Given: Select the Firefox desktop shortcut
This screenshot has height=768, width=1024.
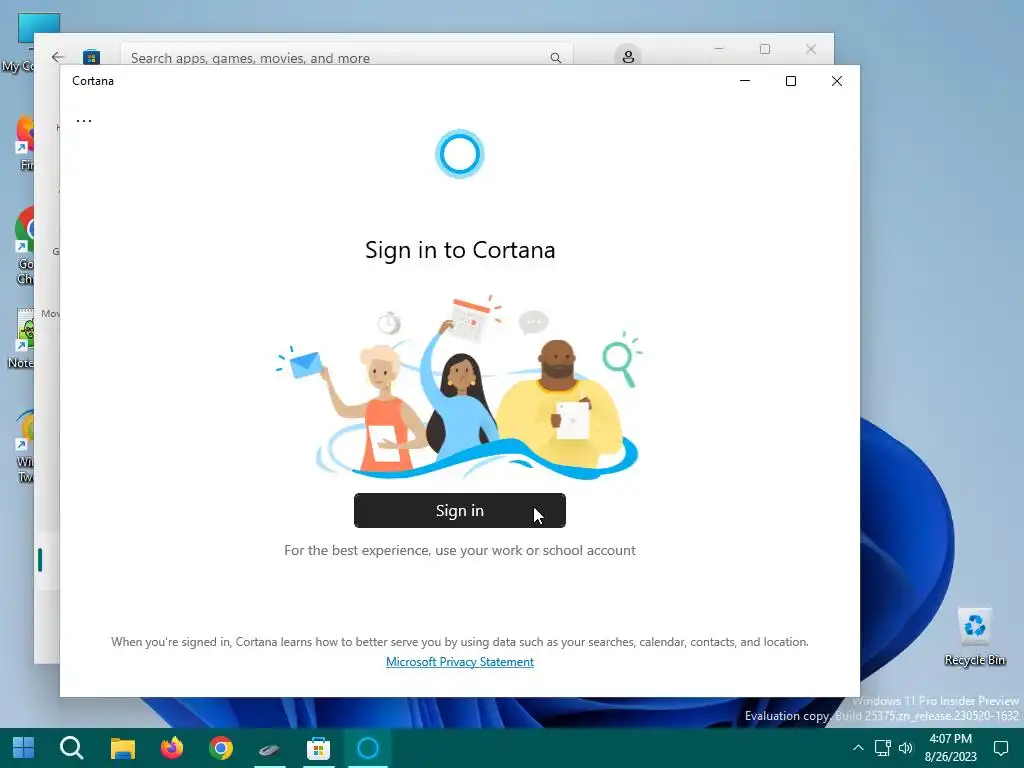Looking at the screenshot, I should coord(25,142).
